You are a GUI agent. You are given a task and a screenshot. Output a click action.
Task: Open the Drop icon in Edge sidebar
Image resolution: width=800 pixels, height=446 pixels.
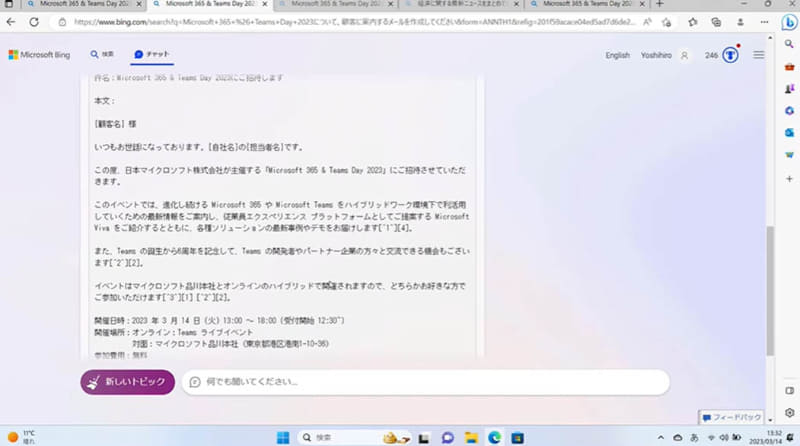[x=789, y=155]
